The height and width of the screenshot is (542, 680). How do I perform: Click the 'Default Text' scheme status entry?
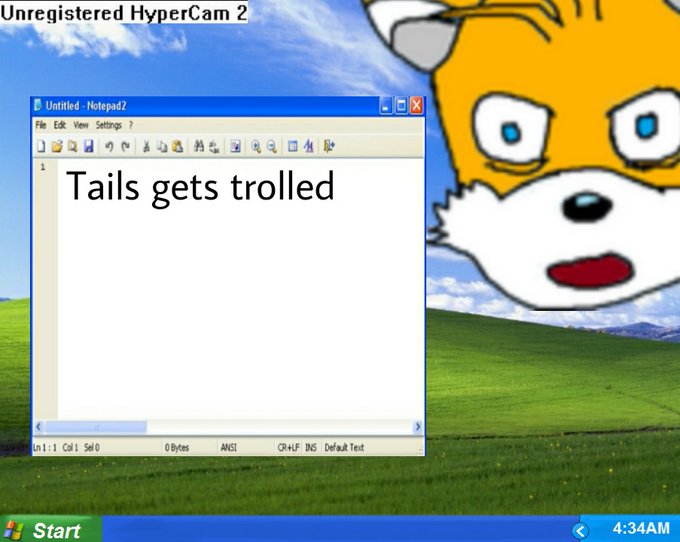pos(344,447)
